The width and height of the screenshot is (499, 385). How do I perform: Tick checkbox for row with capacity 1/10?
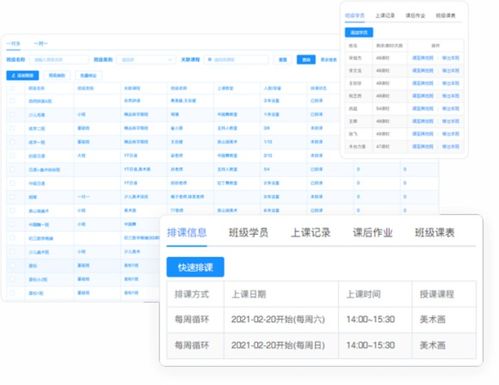point(13,142)
